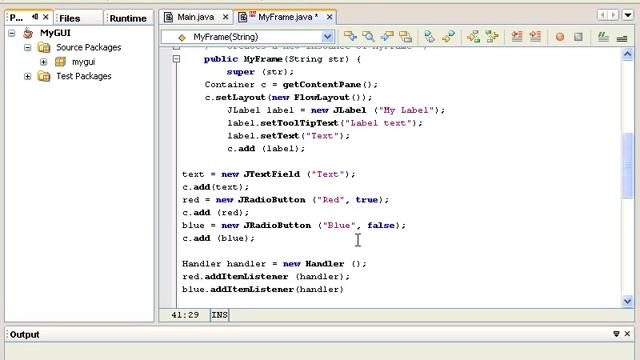Click the 'red = new JRadioButton' line

pos(286,200)
